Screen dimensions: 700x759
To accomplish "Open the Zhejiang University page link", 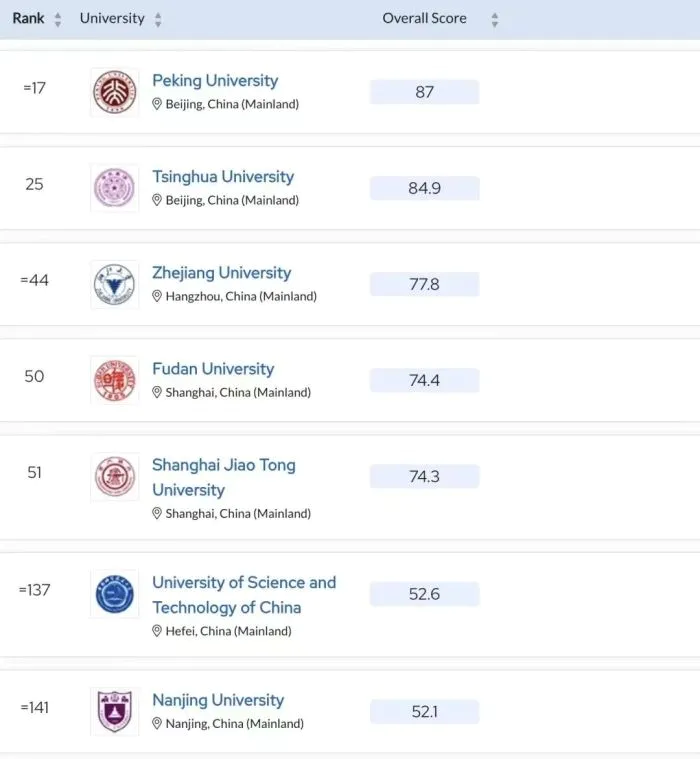I will coord(221,273).
